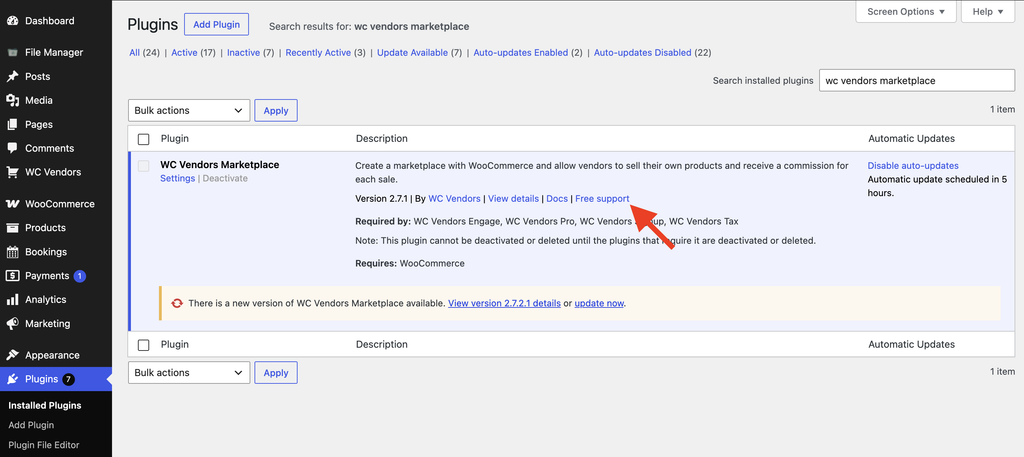Tick the select-all checkbox in table header
The height and width of the screenshot is (457, 1024).
coord(144,139)
